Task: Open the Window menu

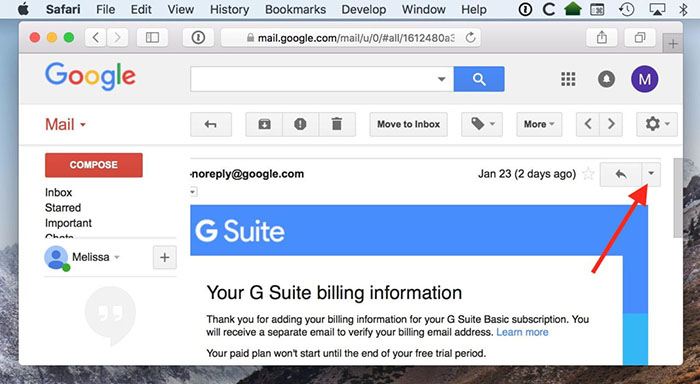Action: click(x=424, y=9)
